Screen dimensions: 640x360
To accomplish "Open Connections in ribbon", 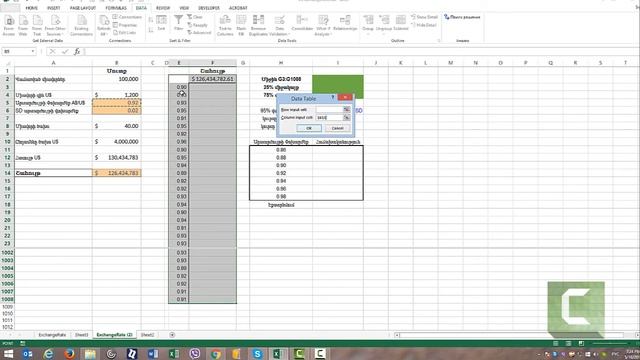I will point(127,17).
